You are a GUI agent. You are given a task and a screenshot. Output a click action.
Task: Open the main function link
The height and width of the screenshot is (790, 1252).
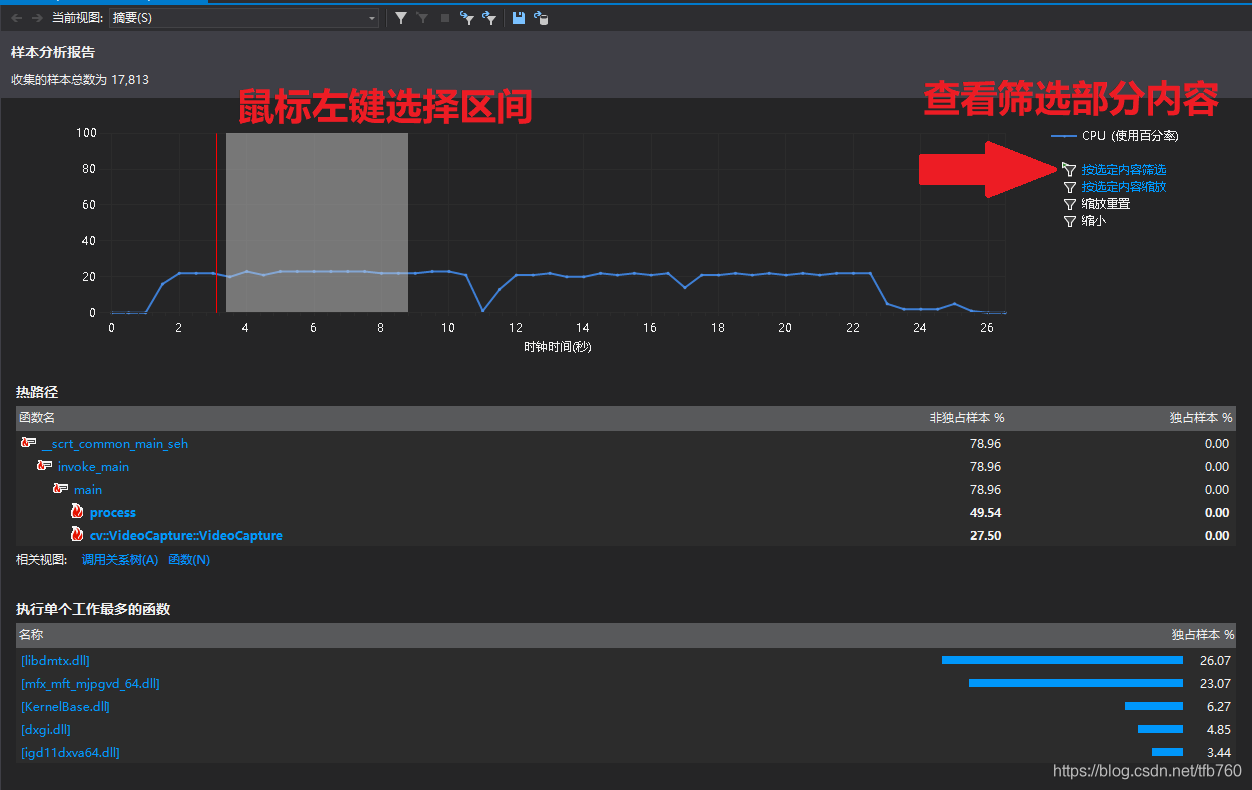pyautogui.click(x=88, y=490)
